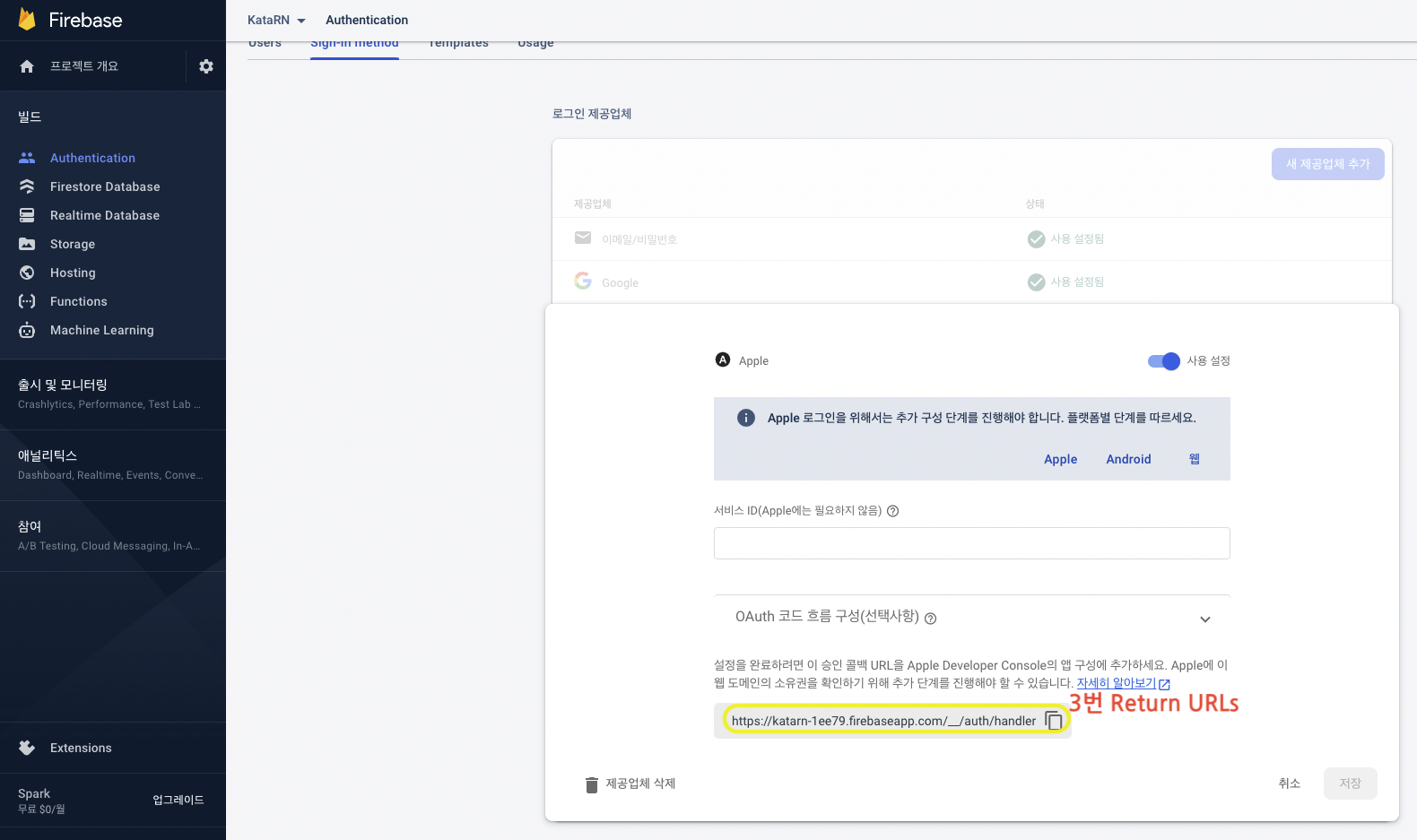Focus the service ID input field

point(971,543)
